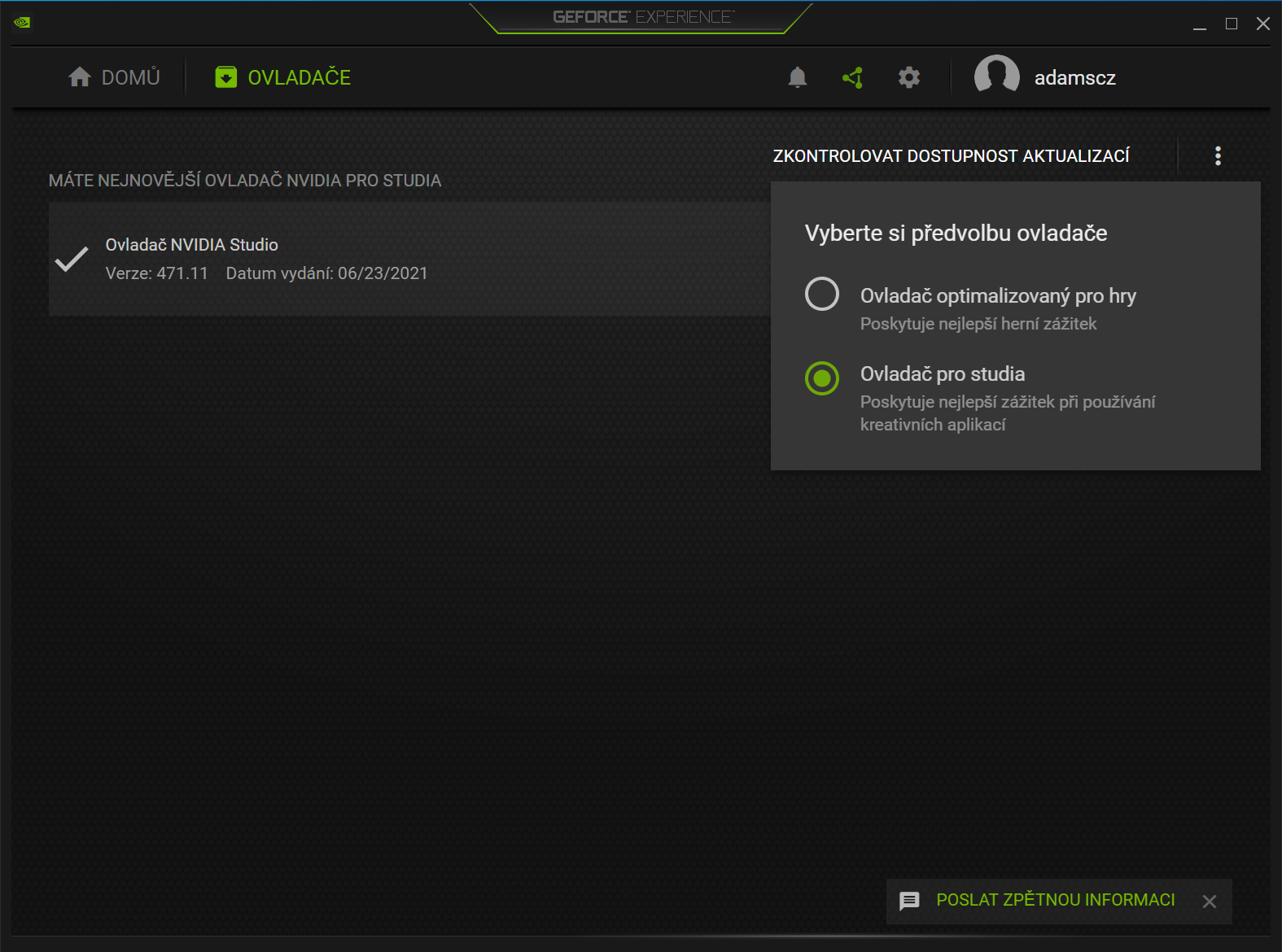Open the settings gear icon
The image size is (1282, 952).
click(x=909, y=77)
